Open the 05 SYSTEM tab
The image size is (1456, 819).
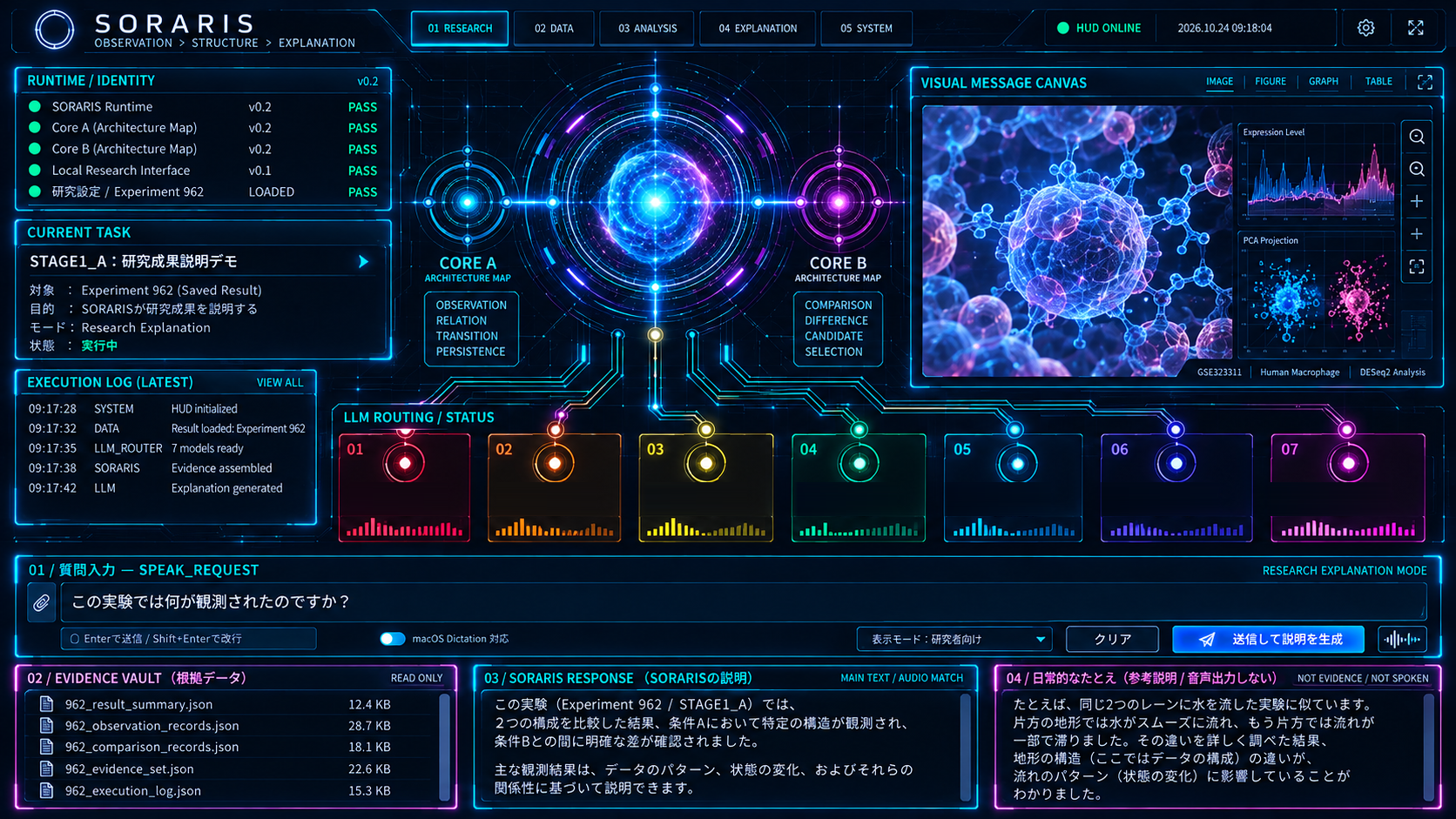866,28
